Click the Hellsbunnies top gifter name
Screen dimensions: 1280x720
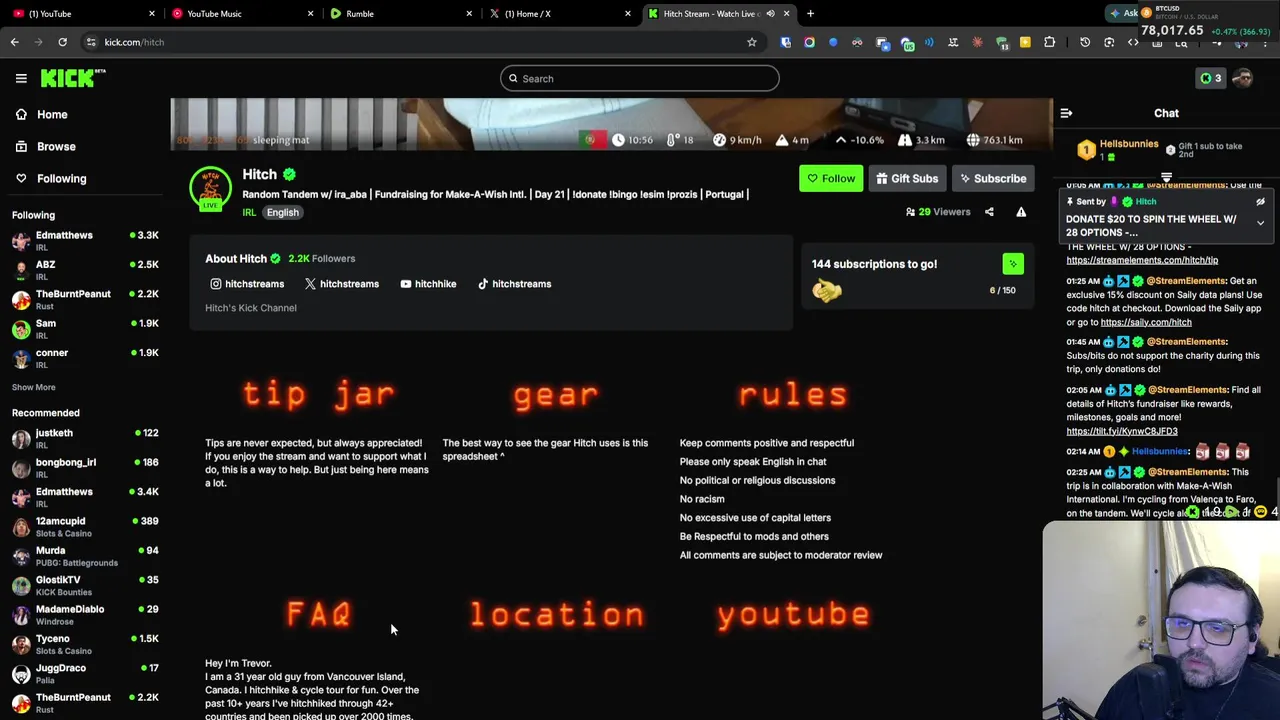1129,145
